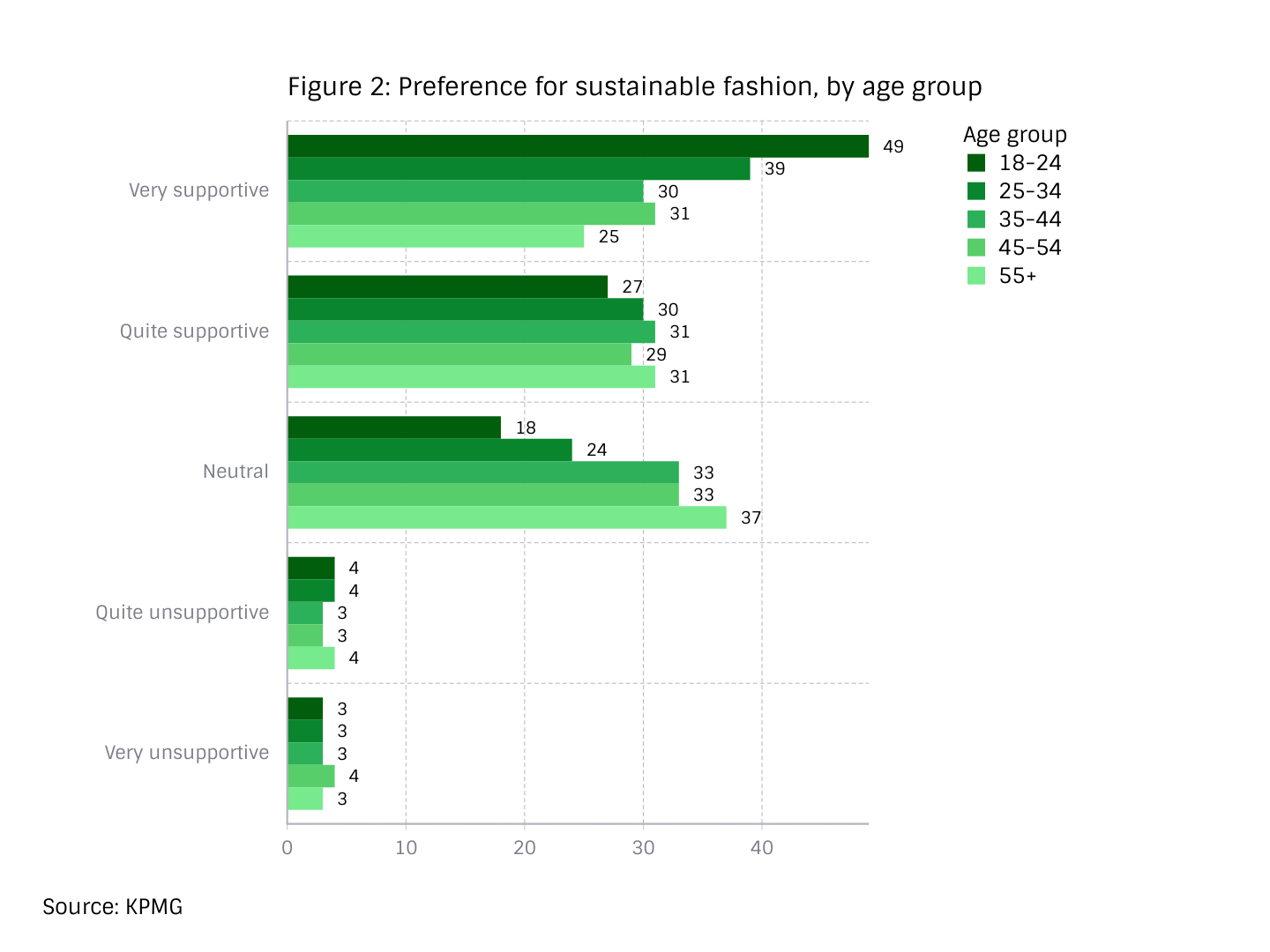Image resolution: width=1270 pixels, height=952 pixels.
Task: Click the Age group legend title
Action: [x=1015, y=135]
